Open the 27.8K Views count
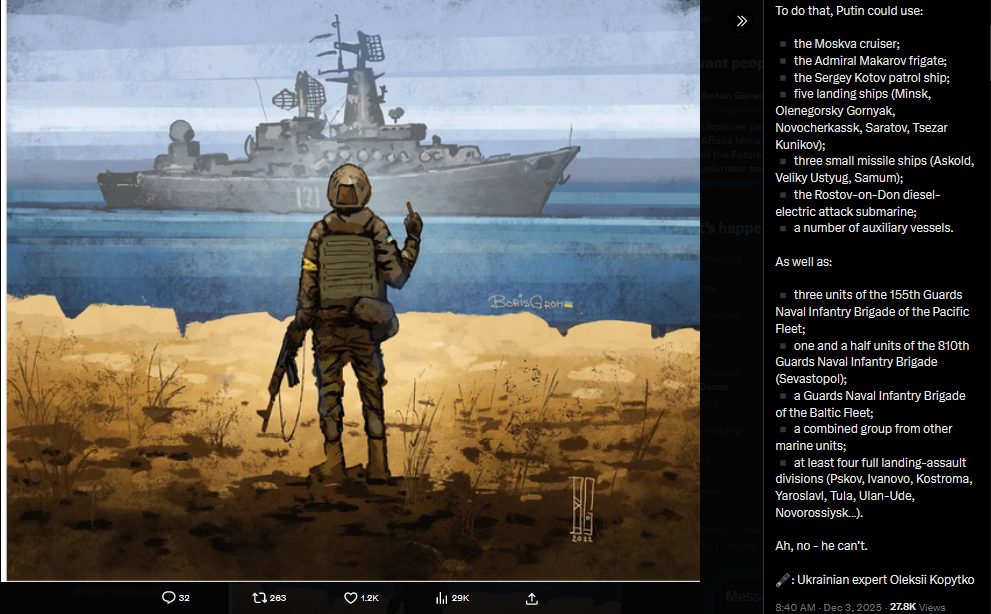The image size is (991, 614). coord(918,607)
